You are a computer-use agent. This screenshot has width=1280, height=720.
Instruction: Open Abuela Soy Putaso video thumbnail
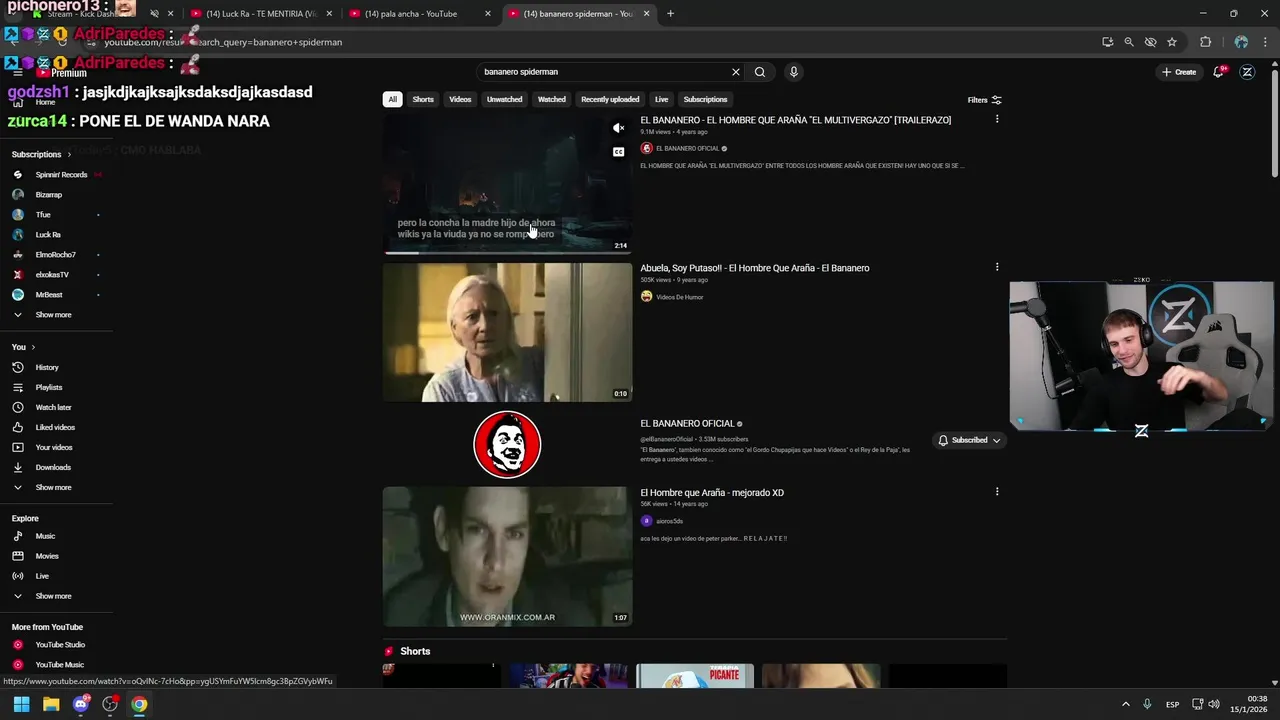pos(507,332)
